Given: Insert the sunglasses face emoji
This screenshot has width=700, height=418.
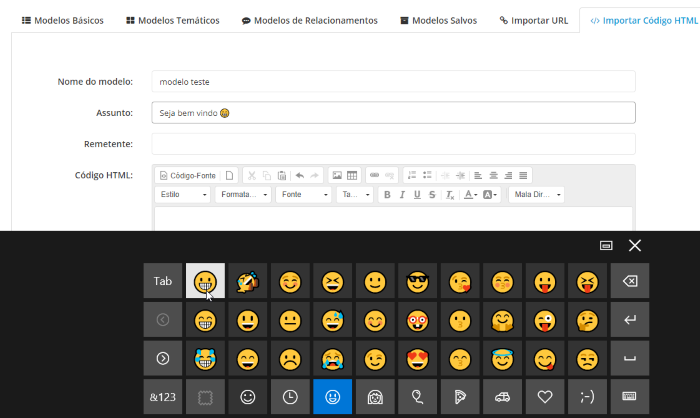Looking at the screenshot, I should [x=417, y=281].
